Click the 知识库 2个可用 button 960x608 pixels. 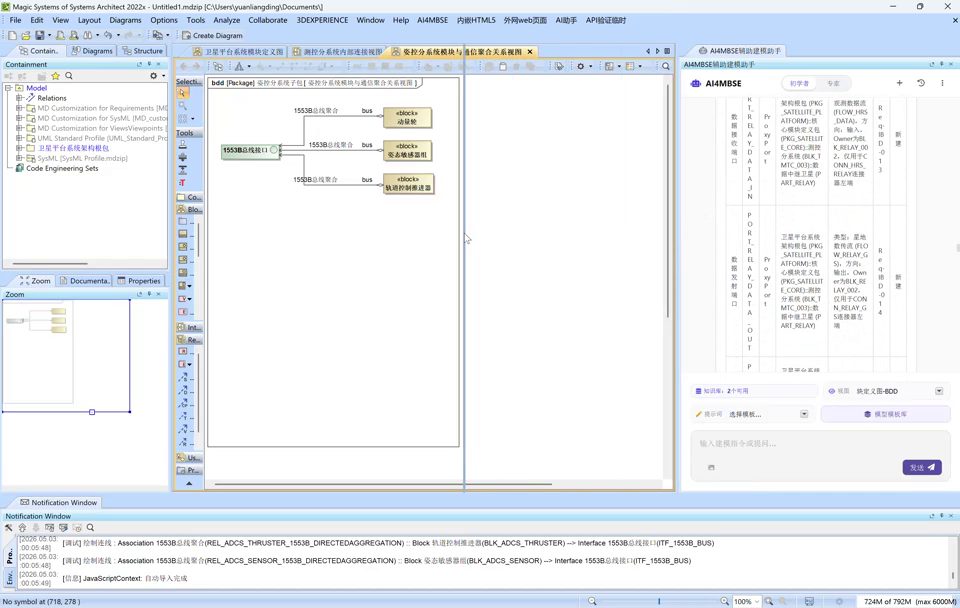754,391
